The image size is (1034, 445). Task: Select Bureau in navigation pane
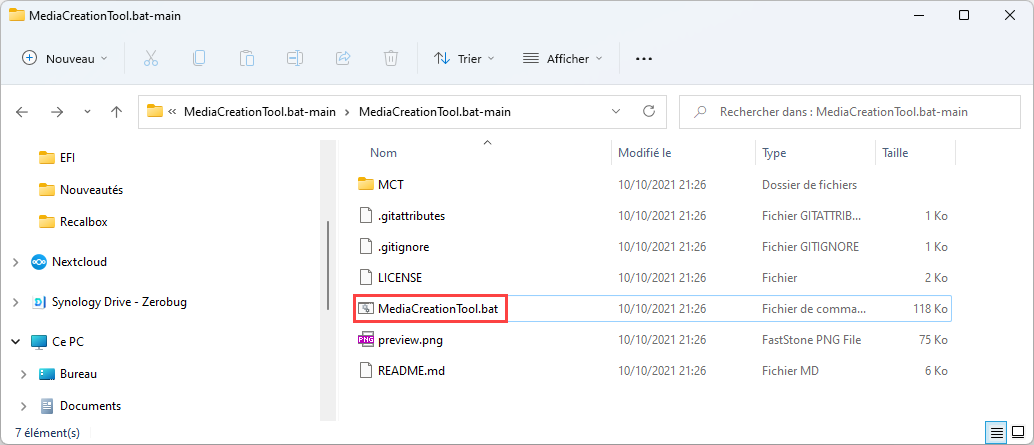(x=78, y=374)
